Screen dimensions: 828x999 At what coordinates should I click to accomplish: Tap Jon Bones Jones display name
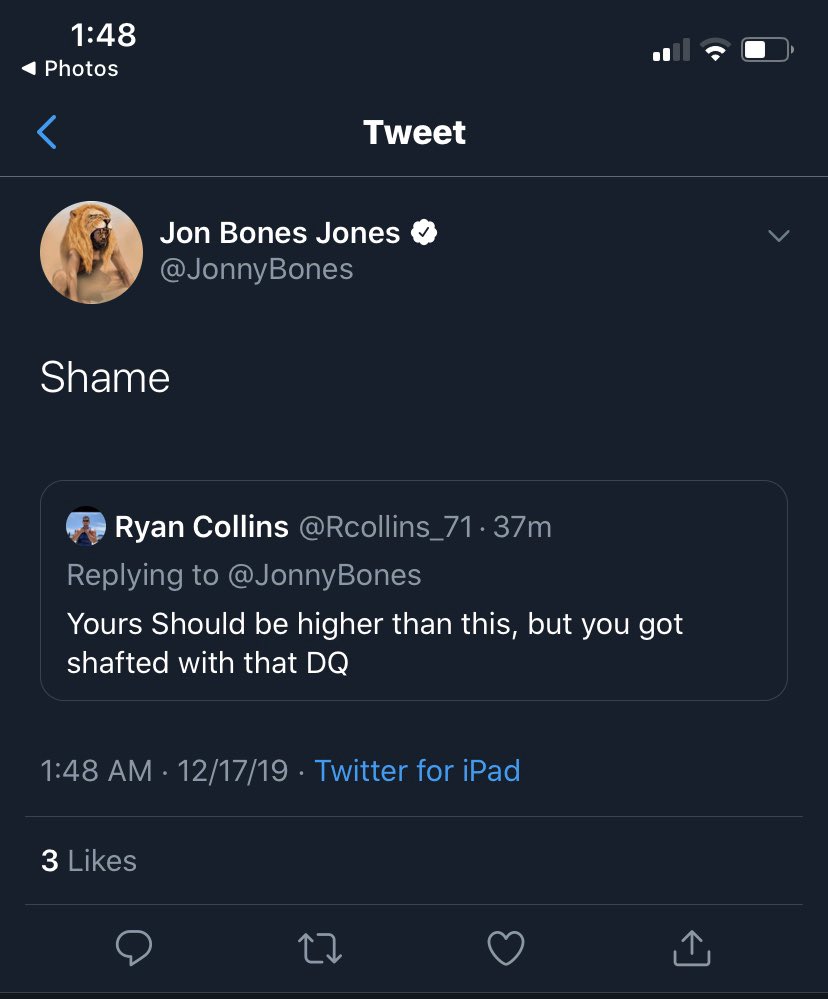(280, 233)
